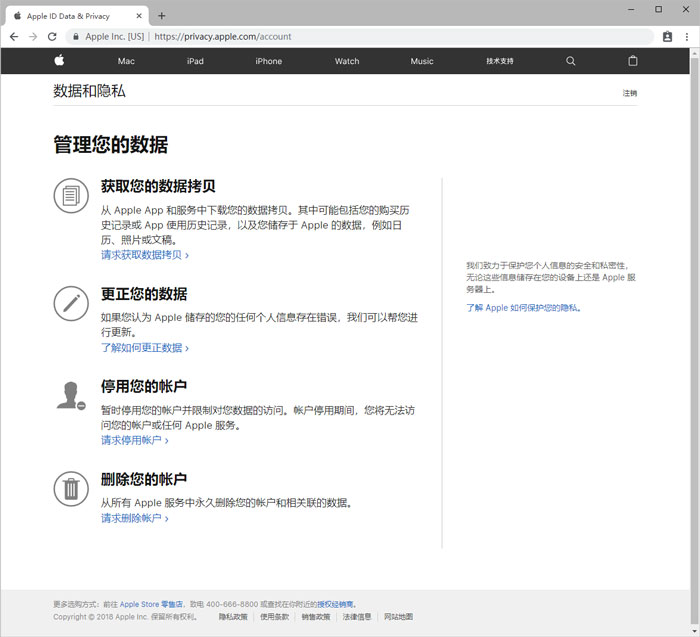Click the 停用您的帐户 heading
700x637 pixels.
[x=144, y=387]
